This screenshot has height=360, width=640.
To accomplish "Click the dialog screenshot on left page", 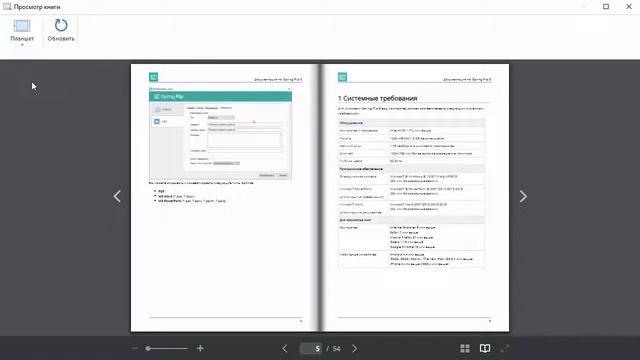I will [x=220, y=133].
